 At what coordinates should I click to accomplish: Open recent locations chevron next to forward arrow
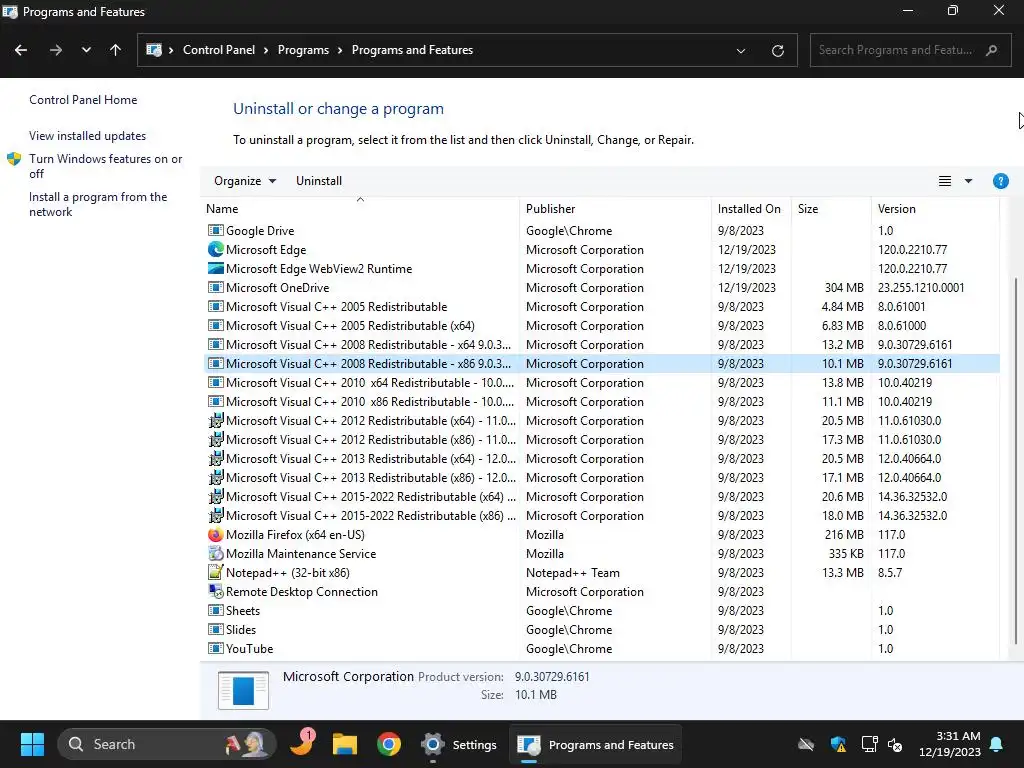(86, 50)
